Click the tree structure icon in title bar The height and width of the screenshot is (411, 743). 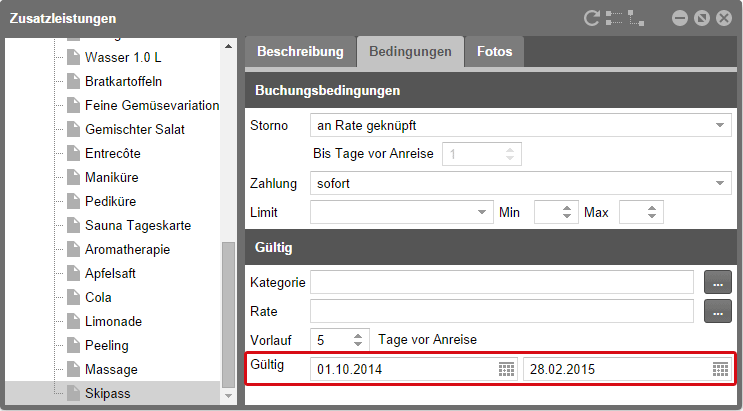click(x=626, y=18)
